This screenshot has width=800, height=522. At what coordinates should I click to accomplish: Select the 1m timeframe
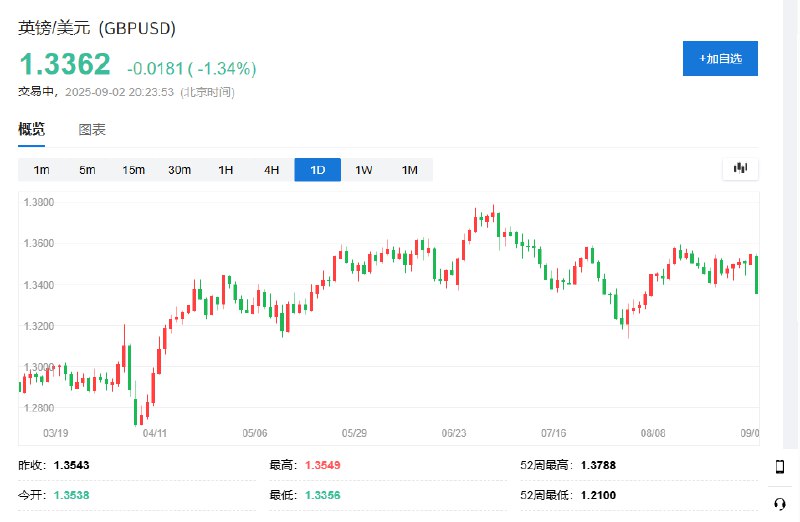tap(41, 170)
